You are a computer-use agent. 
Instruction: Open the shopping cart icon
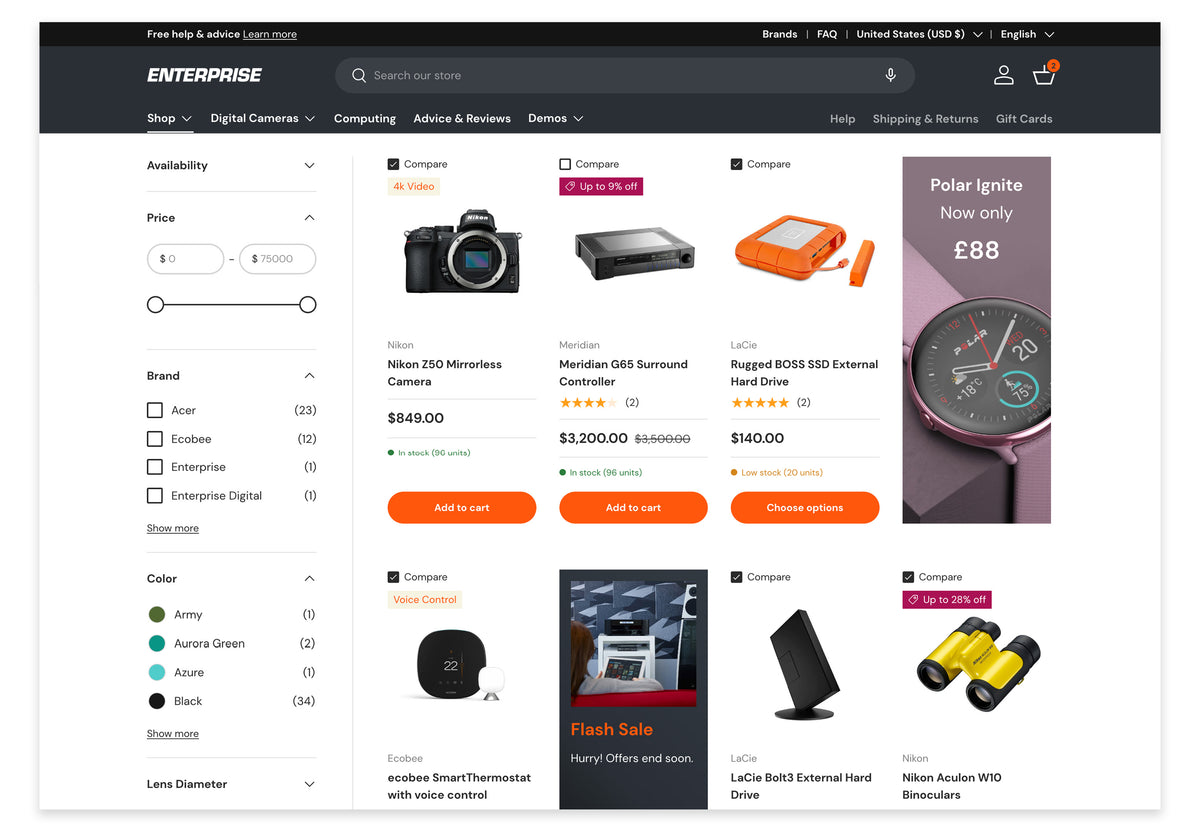pos(1044,74)
